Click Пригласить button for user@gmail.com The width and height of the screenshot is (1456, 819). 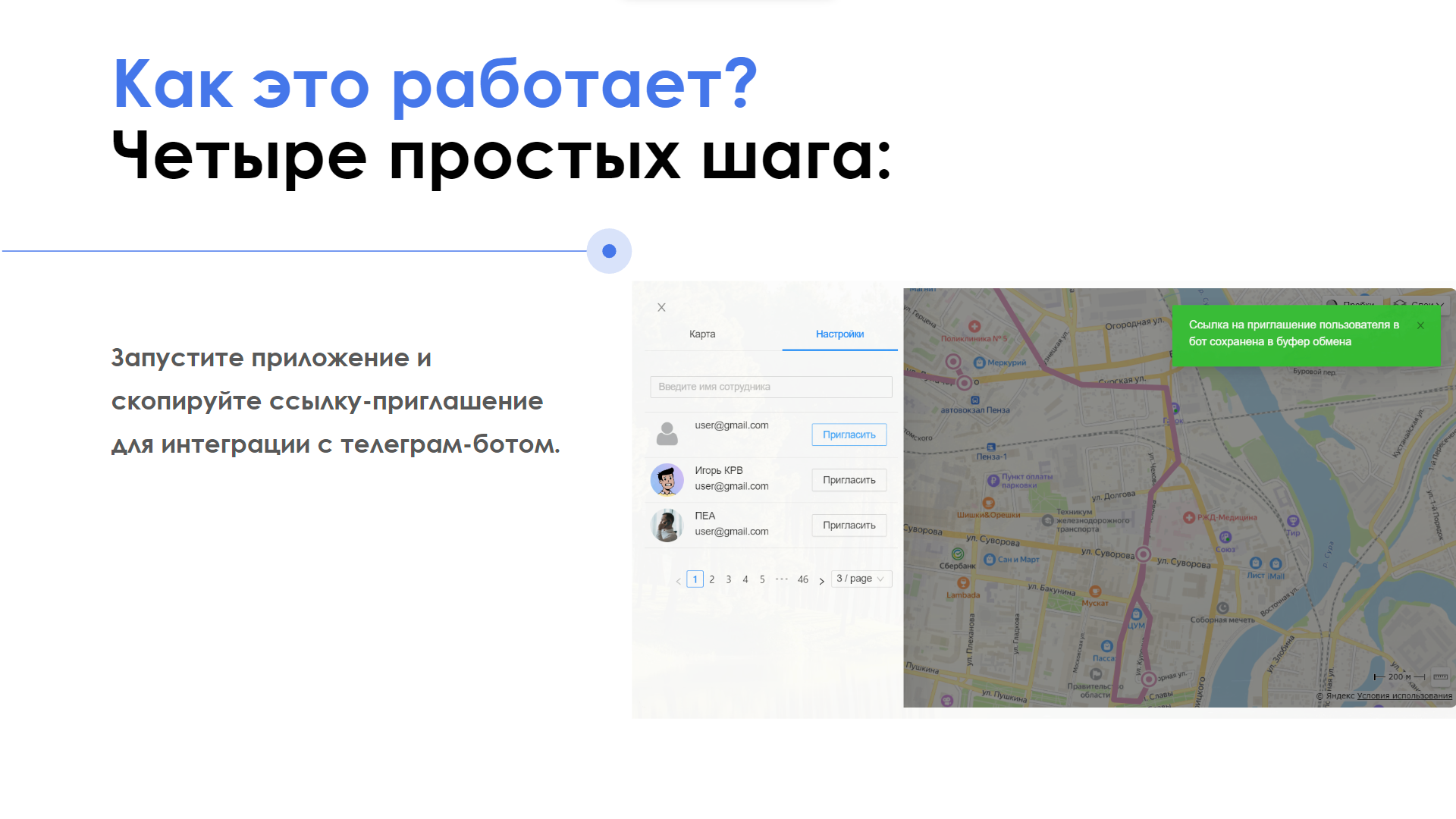847,434
